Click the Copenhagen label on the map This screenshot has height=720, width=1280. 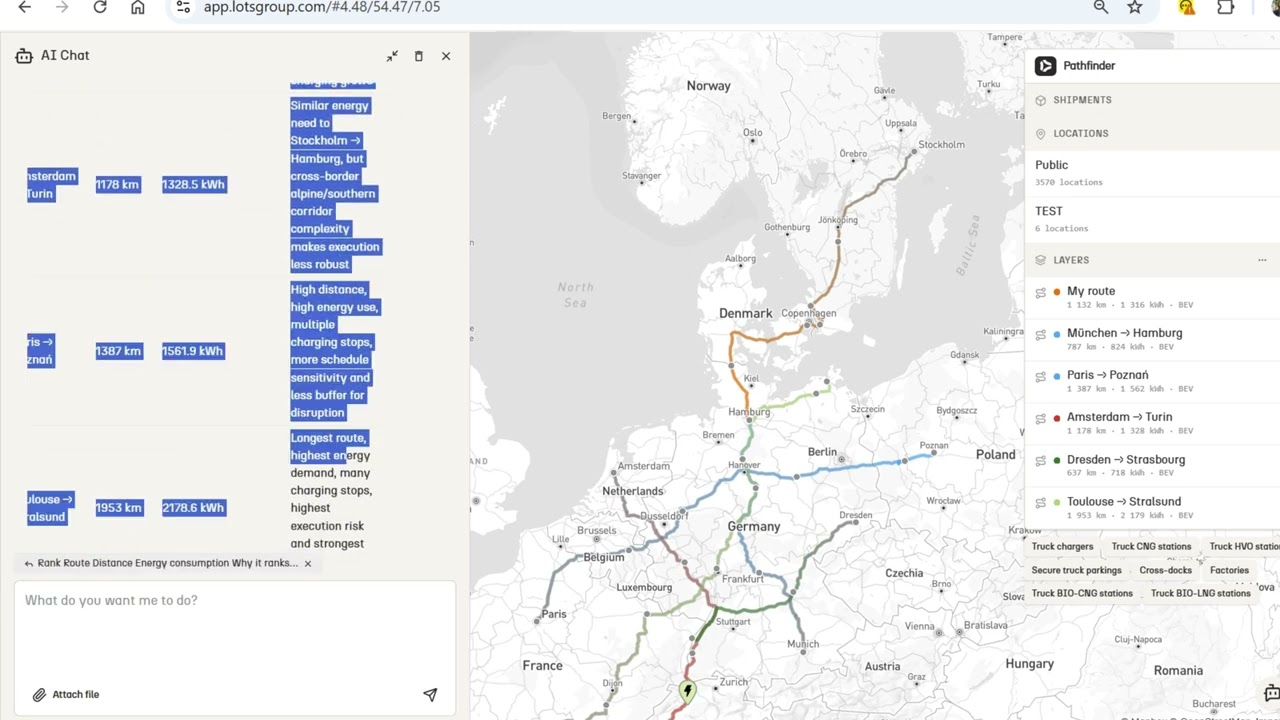808,313
